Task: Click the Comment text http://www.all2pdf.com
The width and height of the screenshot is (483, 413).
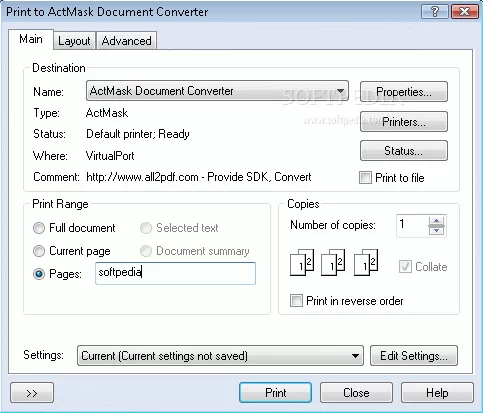Action: tap(142, 177)
